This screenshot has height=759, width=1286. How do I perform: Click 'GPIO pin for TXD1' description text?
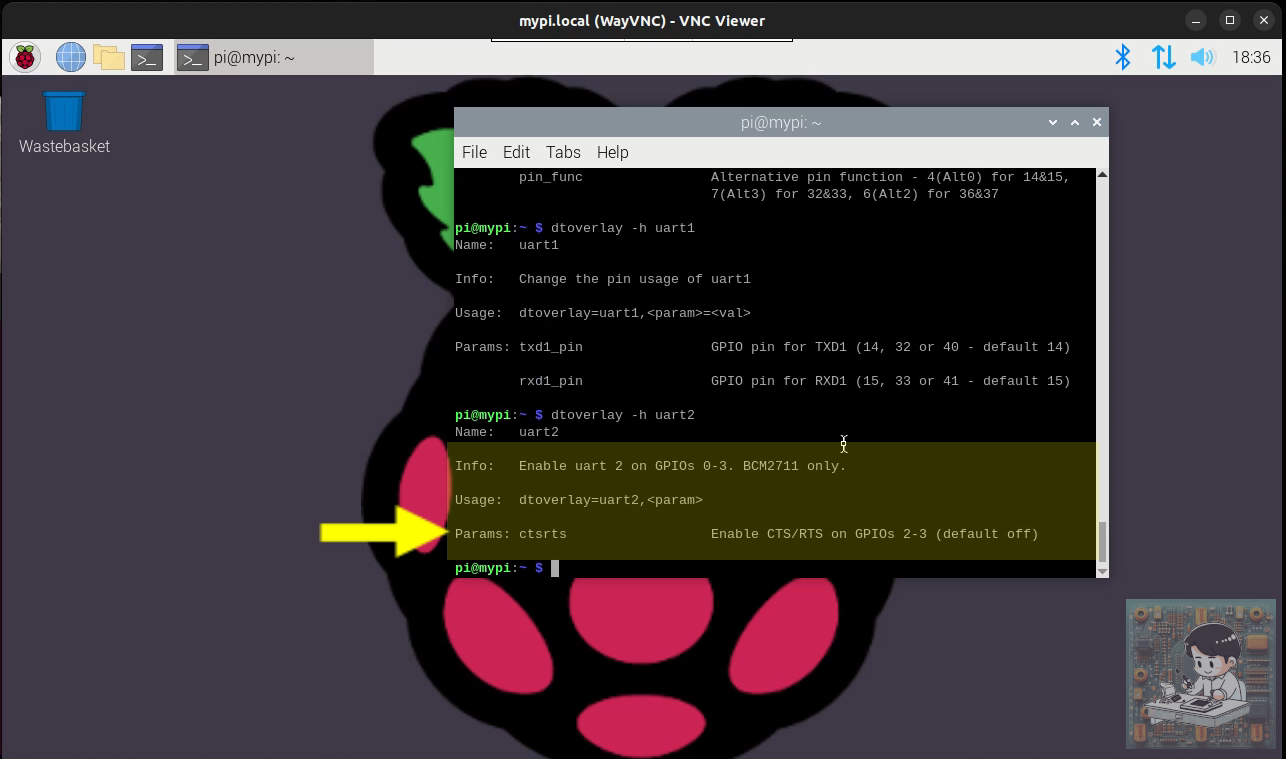tap(891, 347)
